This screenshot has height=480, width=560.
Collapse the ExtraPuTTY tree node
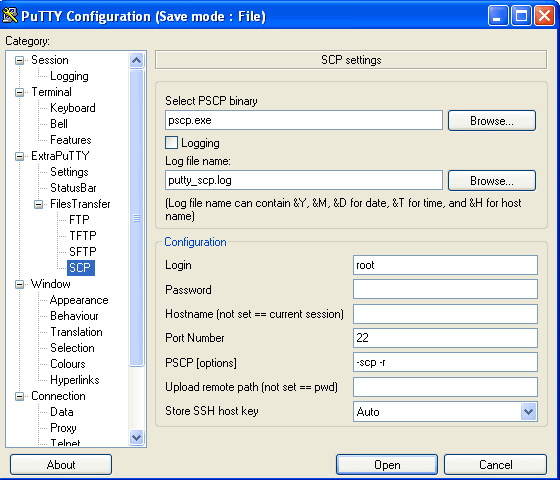(x=19, y=156)
